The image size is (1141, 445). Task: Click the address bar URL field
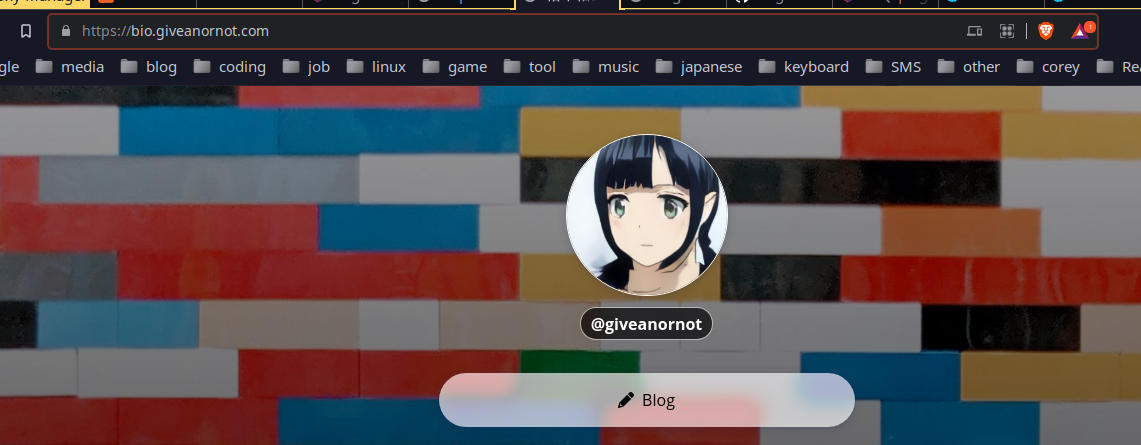click(x=500, y=31)
